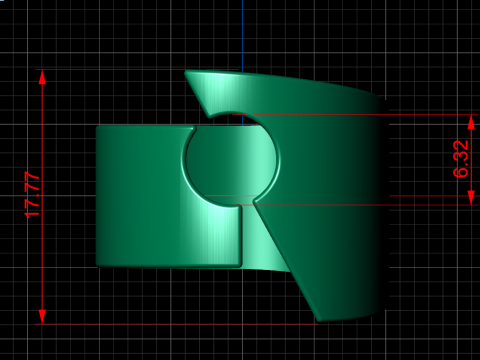Select the 6.32 dimension label
Image resolution: width=480 pixels, height=360 pixels.
click(461, 159)
